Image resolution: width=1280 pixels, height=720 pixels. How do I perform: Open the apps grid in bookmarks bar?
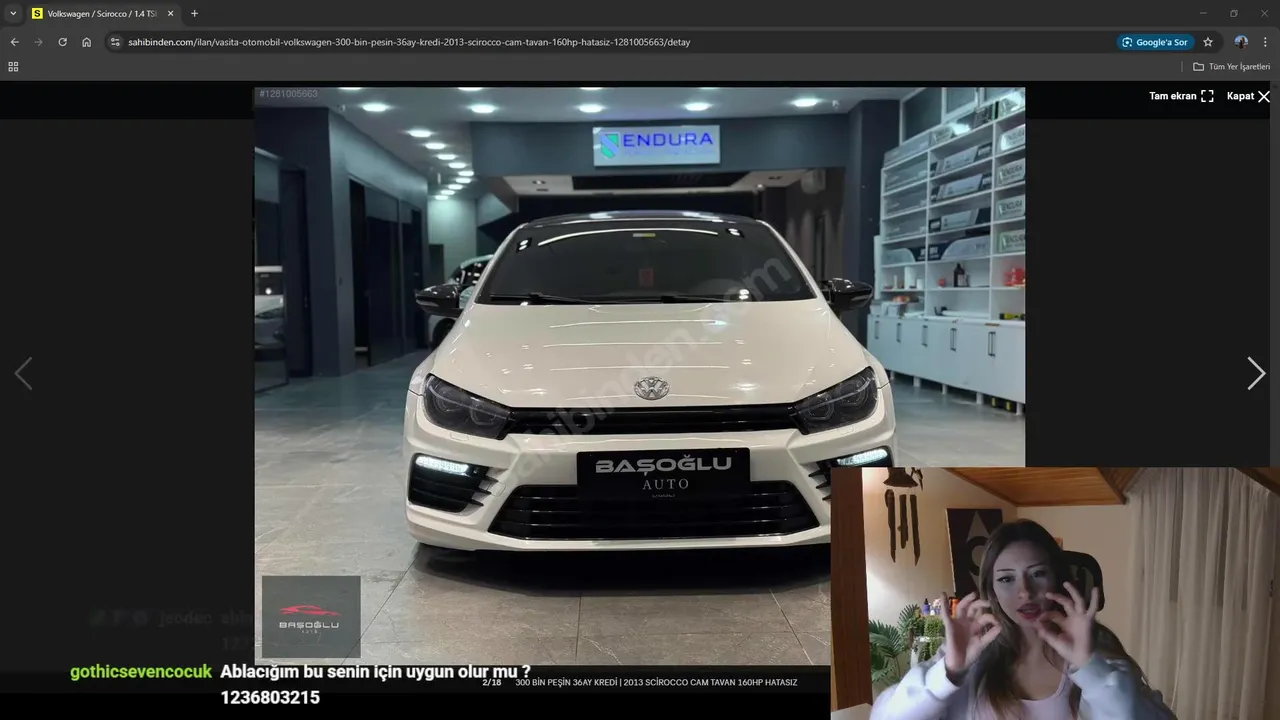(x=13, y=67)
